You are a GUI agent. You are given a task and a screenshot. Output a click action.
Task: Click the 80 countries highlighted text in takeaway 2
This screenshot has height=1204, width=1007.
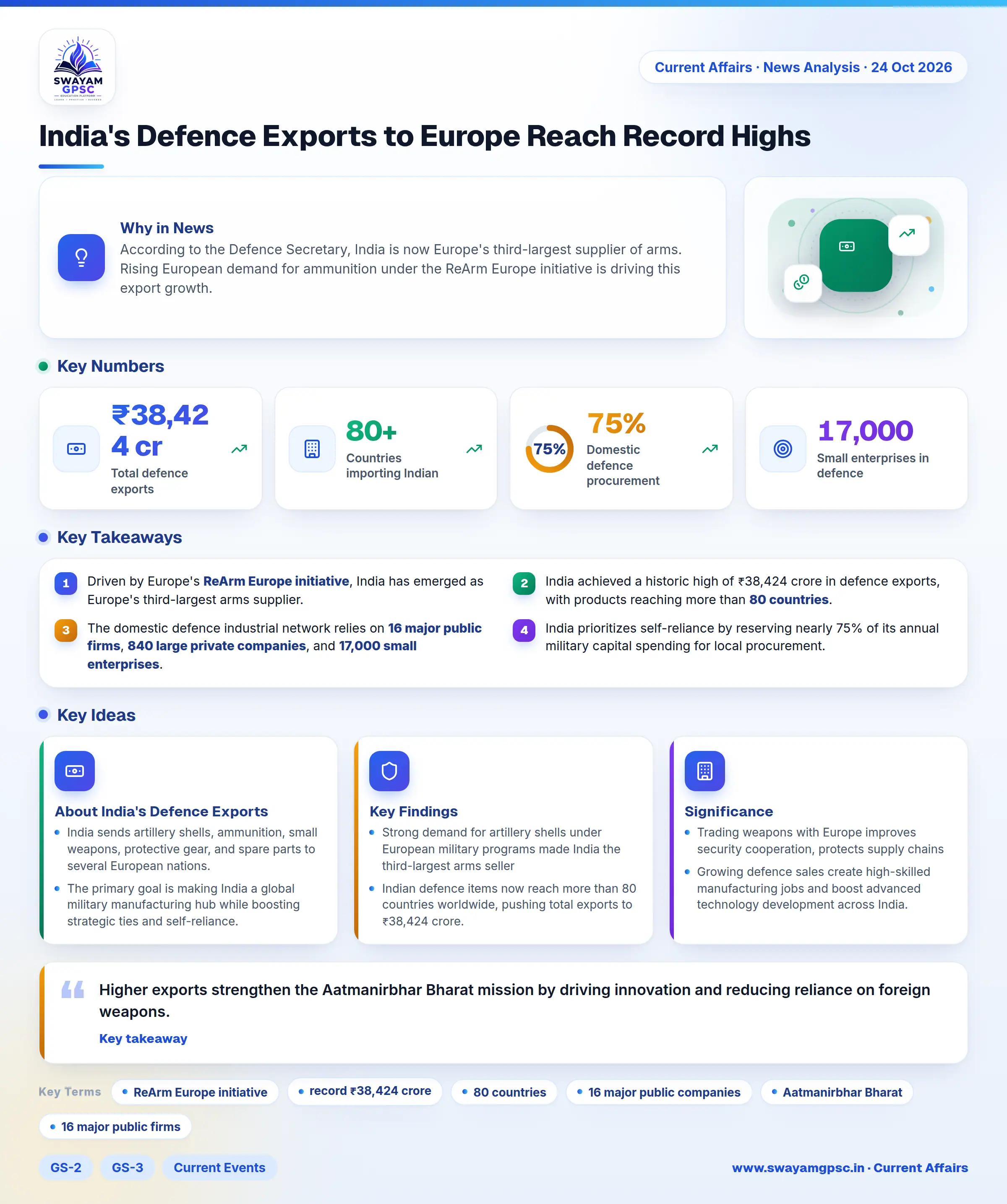tap(789, 600)
